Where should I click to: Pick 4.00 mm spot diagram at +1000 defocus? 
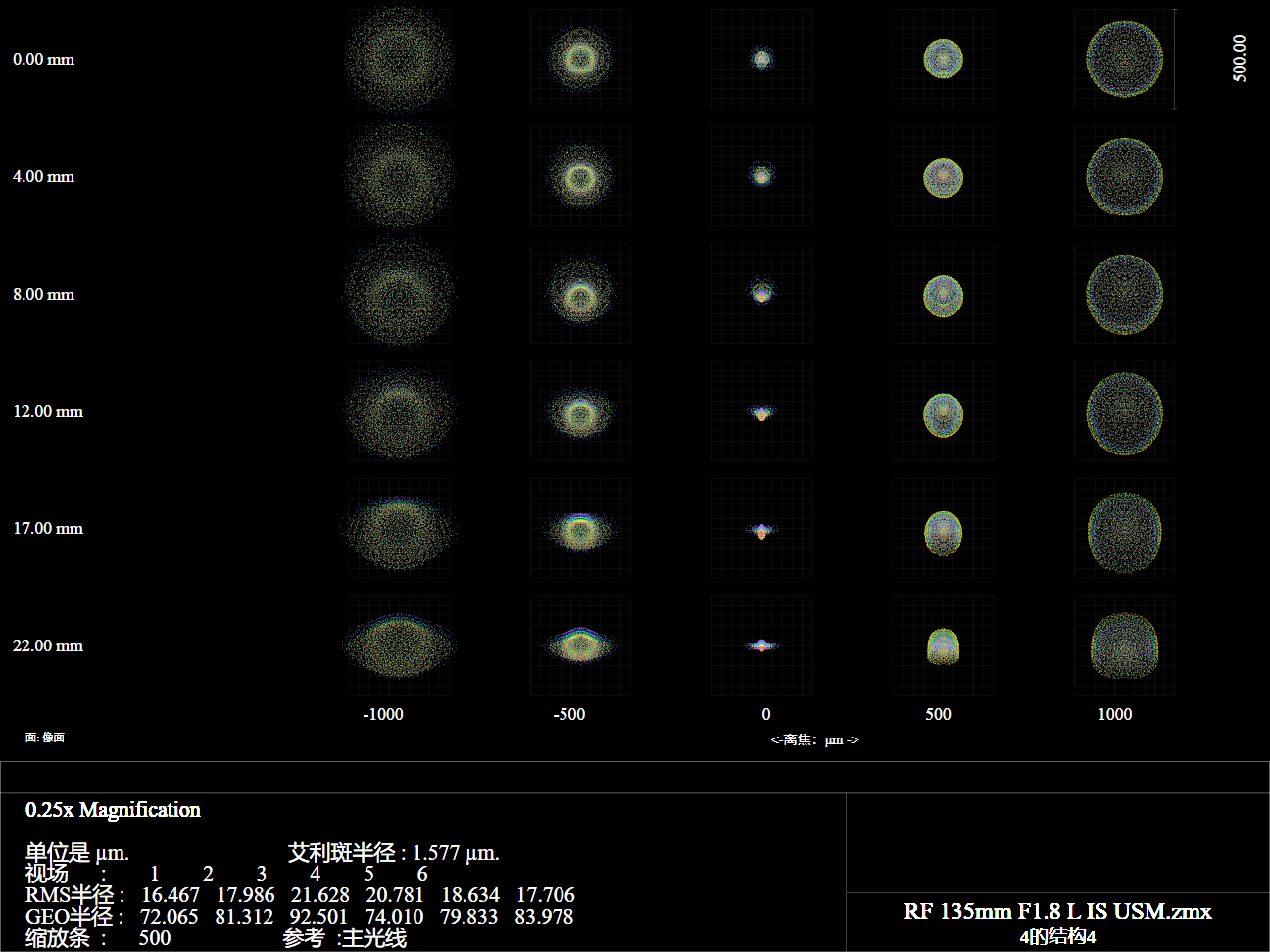click(x=1124, y=176)
